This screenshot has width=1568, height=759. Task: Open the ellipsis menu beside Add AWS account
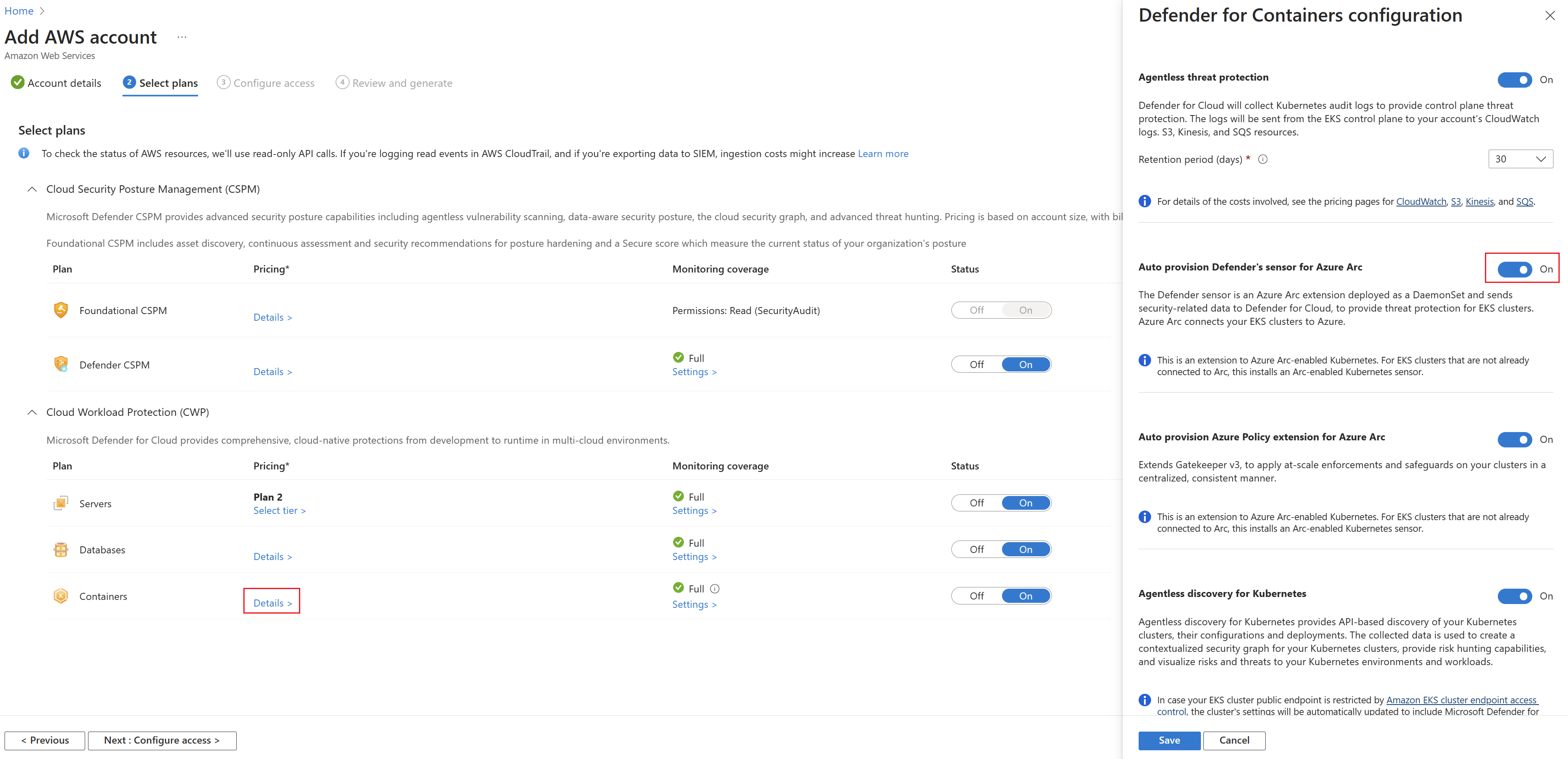coord(181,37)
